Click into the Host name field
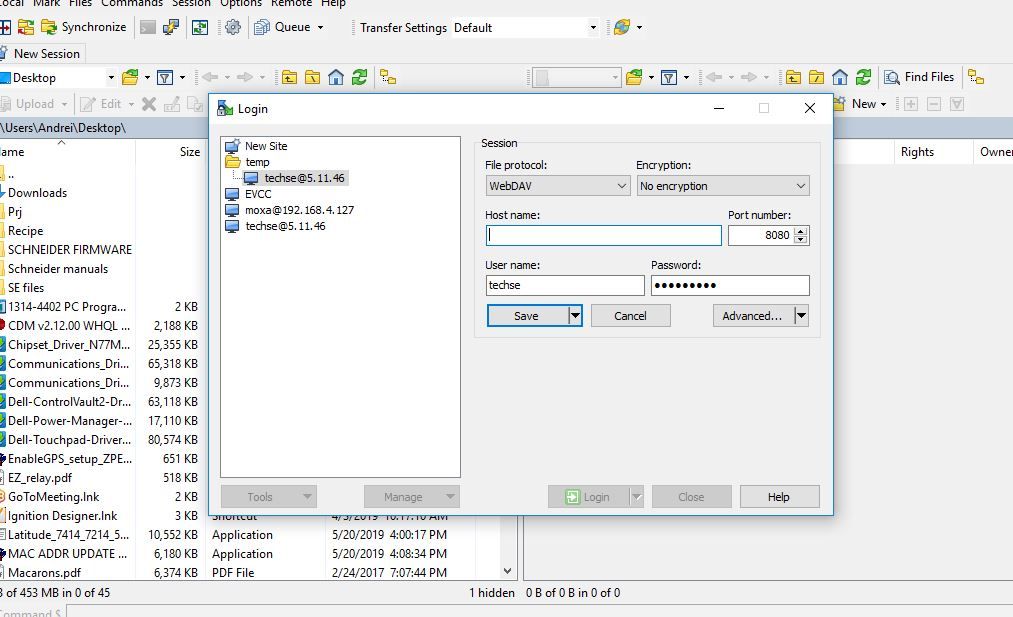This screenshot has height=617, width=1013. [603, 235]
